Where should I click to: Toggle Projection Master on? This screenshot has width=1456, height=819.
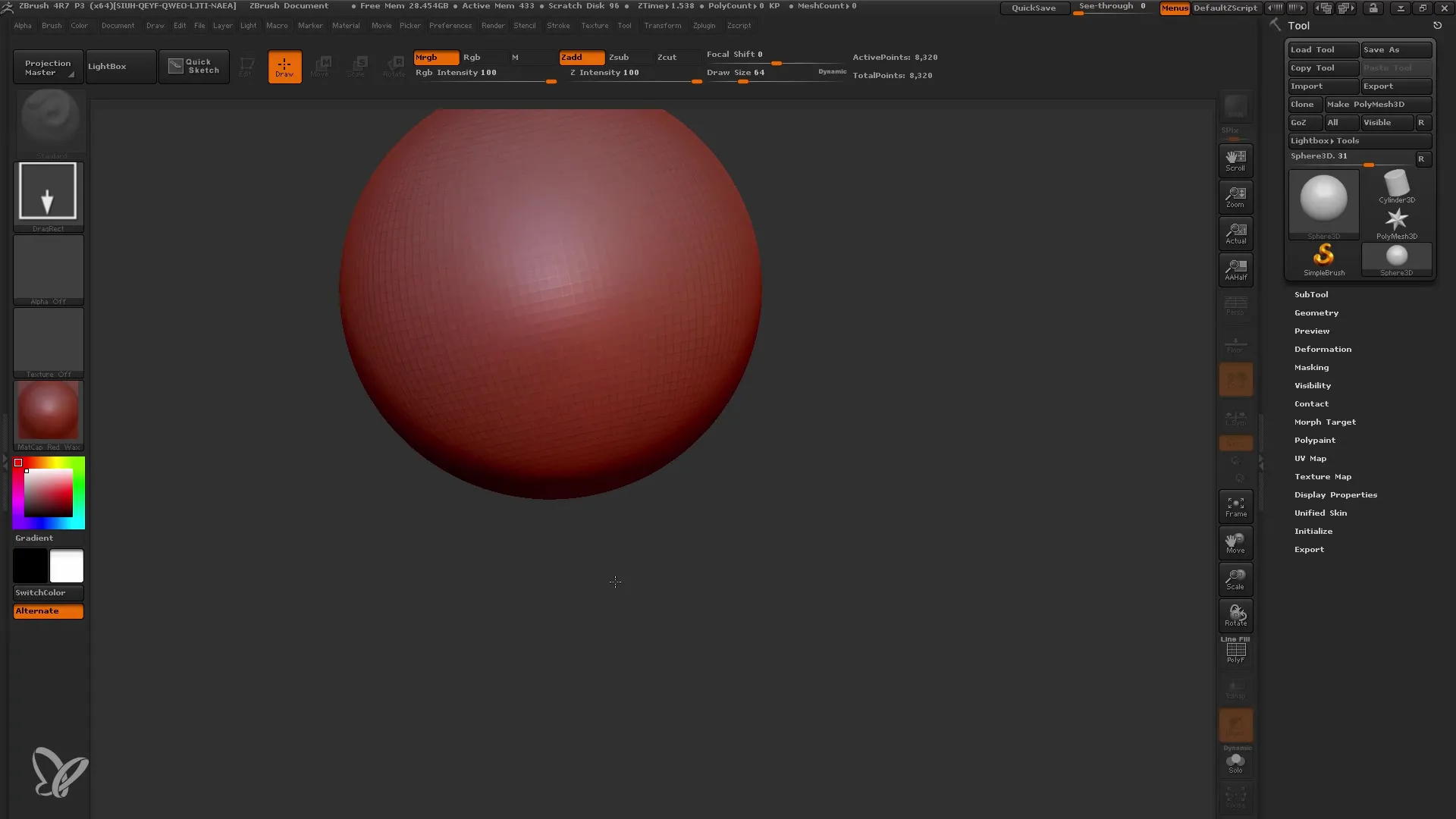[46, 66]
